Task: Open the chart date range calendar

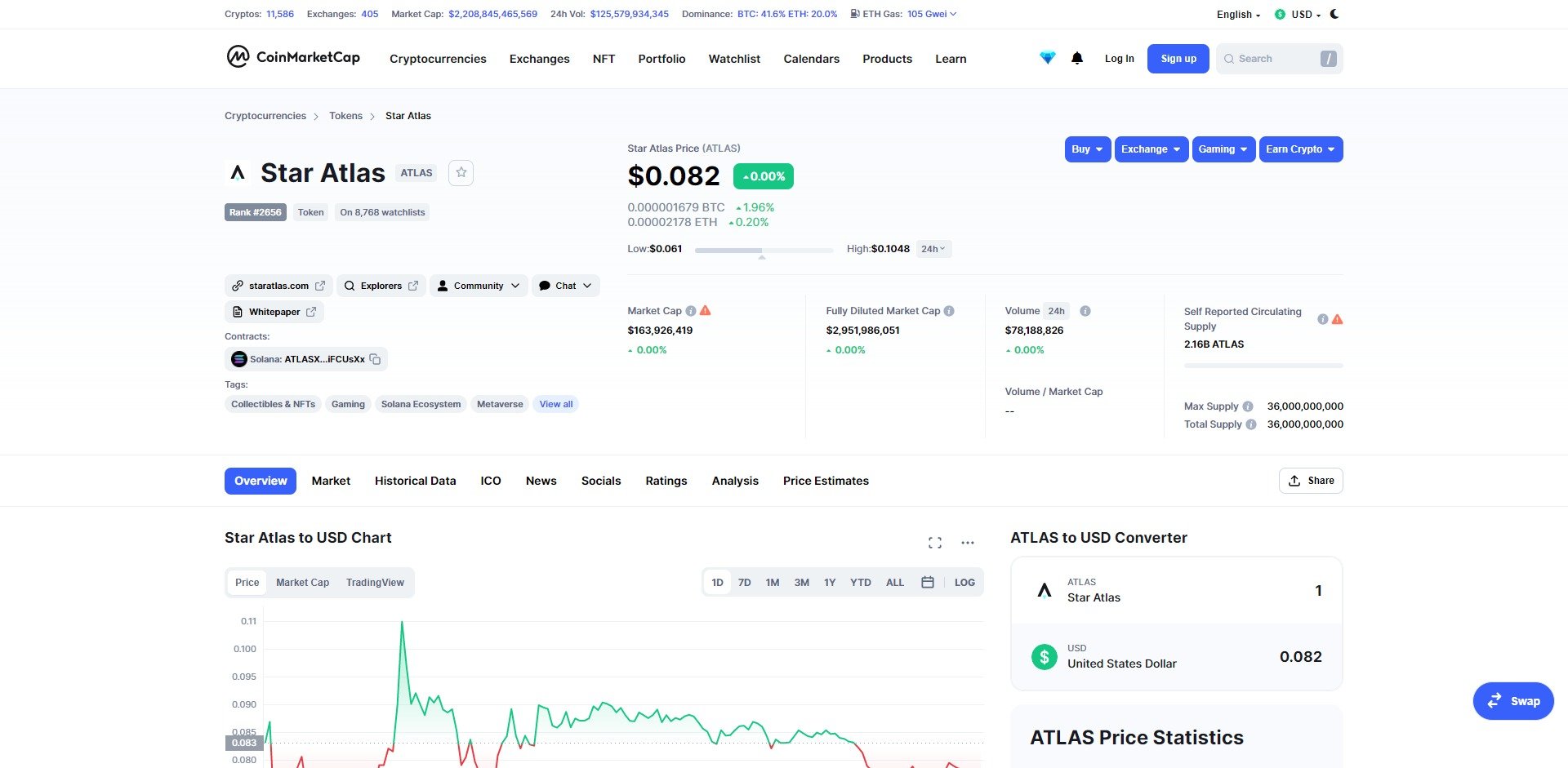Action: point(927,583)
